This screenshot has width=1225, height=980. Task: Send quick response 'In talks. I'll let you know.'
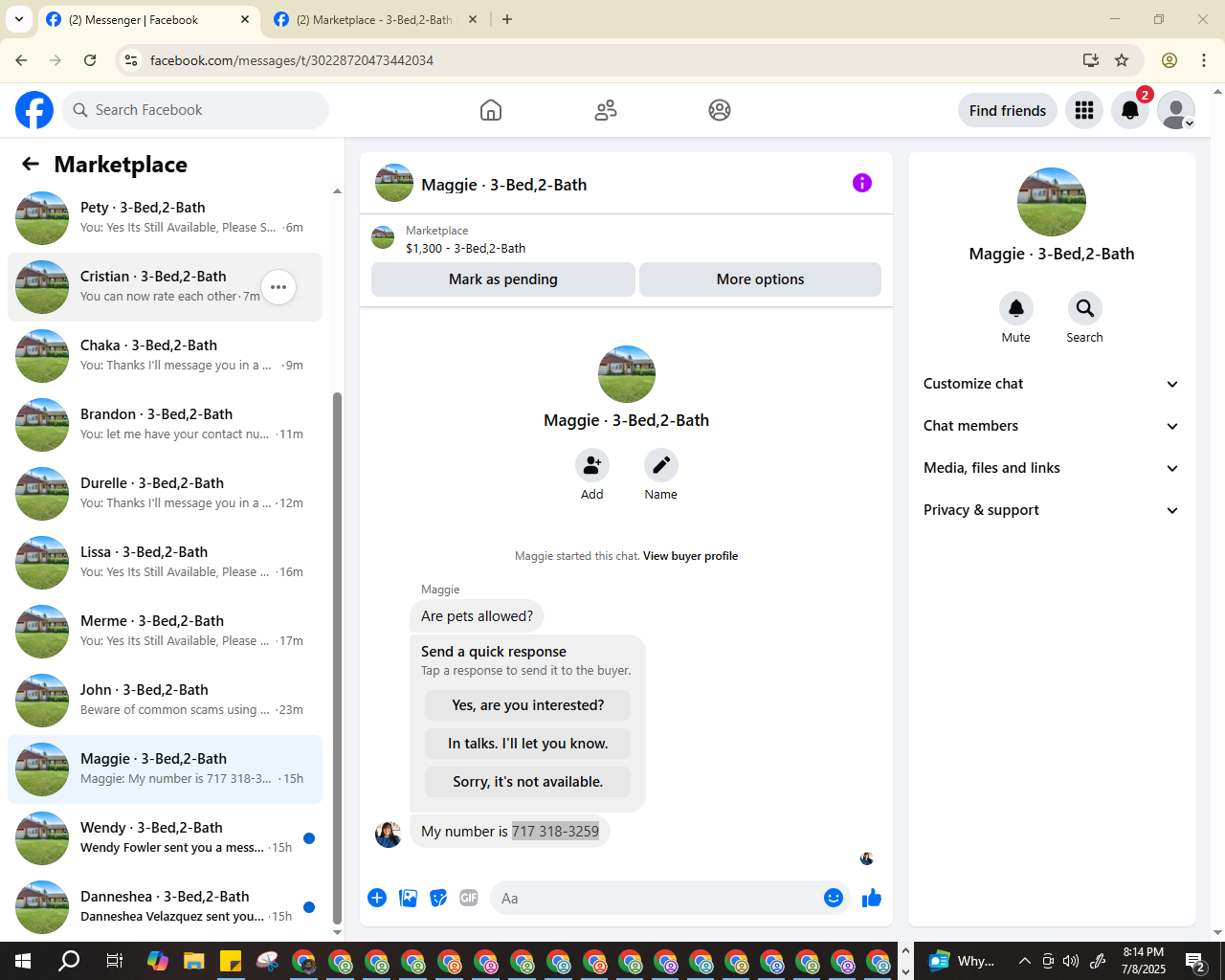point(528,744)
